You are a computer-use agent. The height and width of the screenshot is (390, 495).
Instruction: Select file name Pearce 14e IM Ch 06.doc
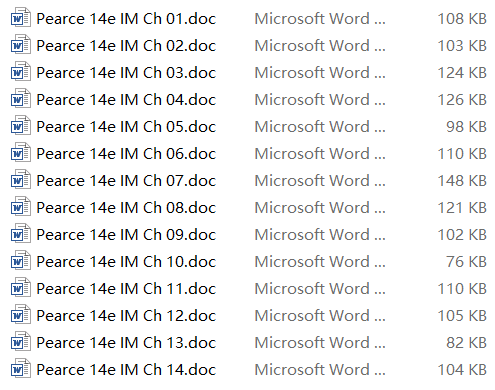click(x=126, y=154)
